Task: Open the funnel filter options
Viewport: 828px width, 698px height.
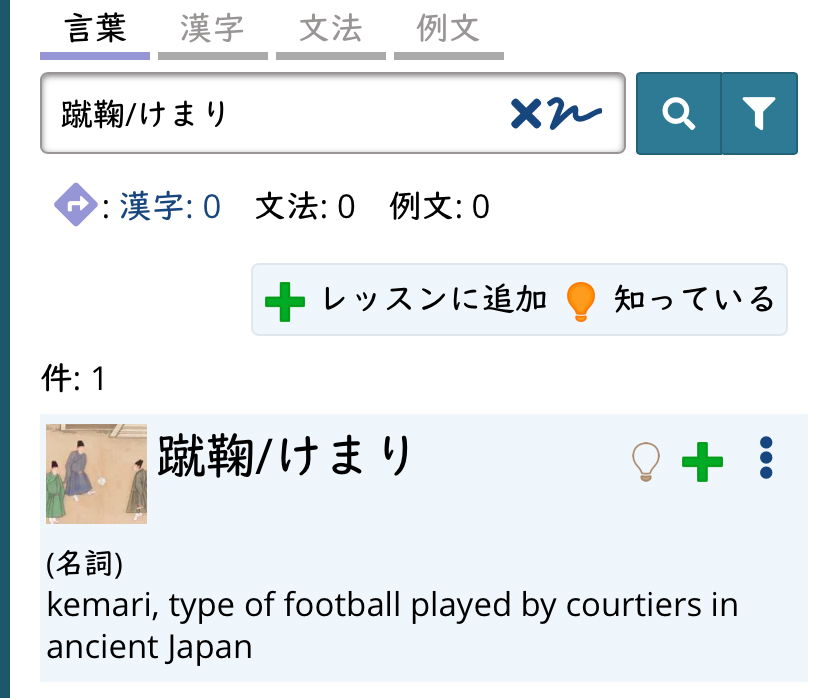Action: click(759, 114)
